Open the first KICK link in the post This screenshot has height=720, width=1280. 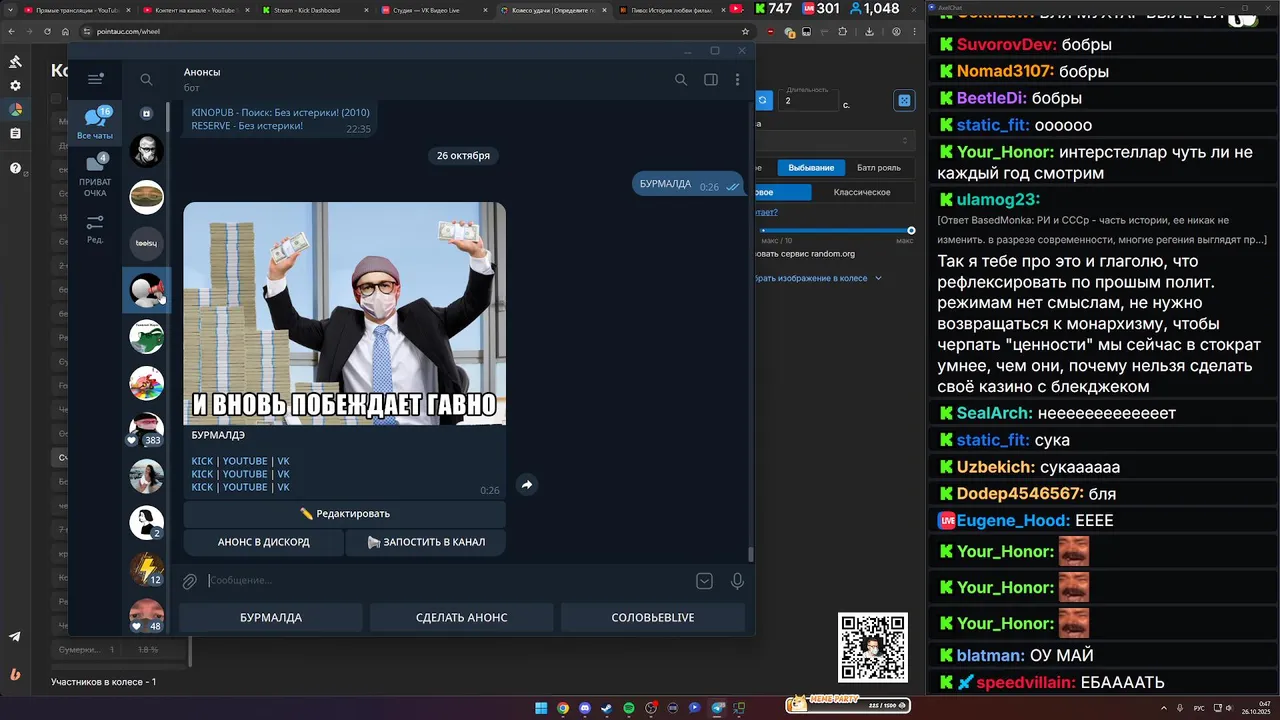point(202,461)
